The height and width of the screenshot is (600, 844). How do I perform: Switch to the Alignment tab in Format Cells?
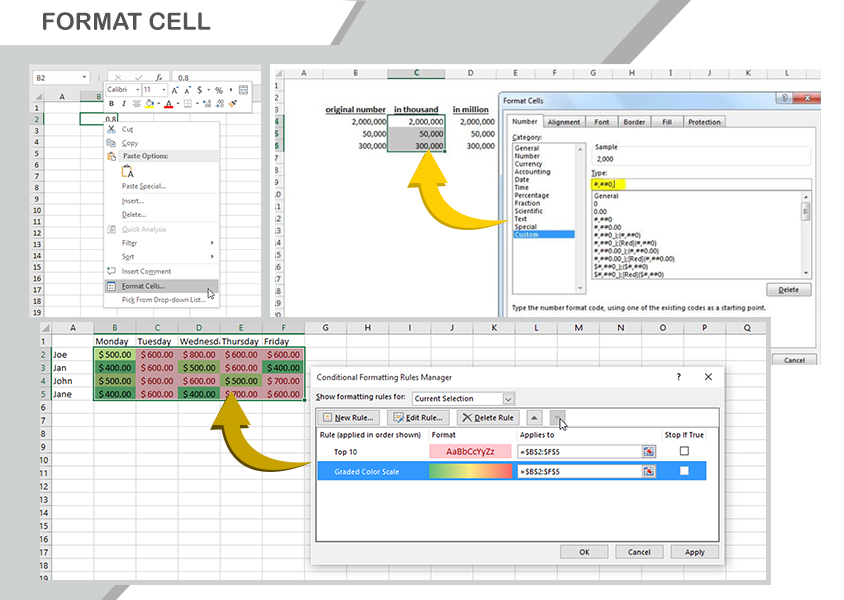[564, 122]
